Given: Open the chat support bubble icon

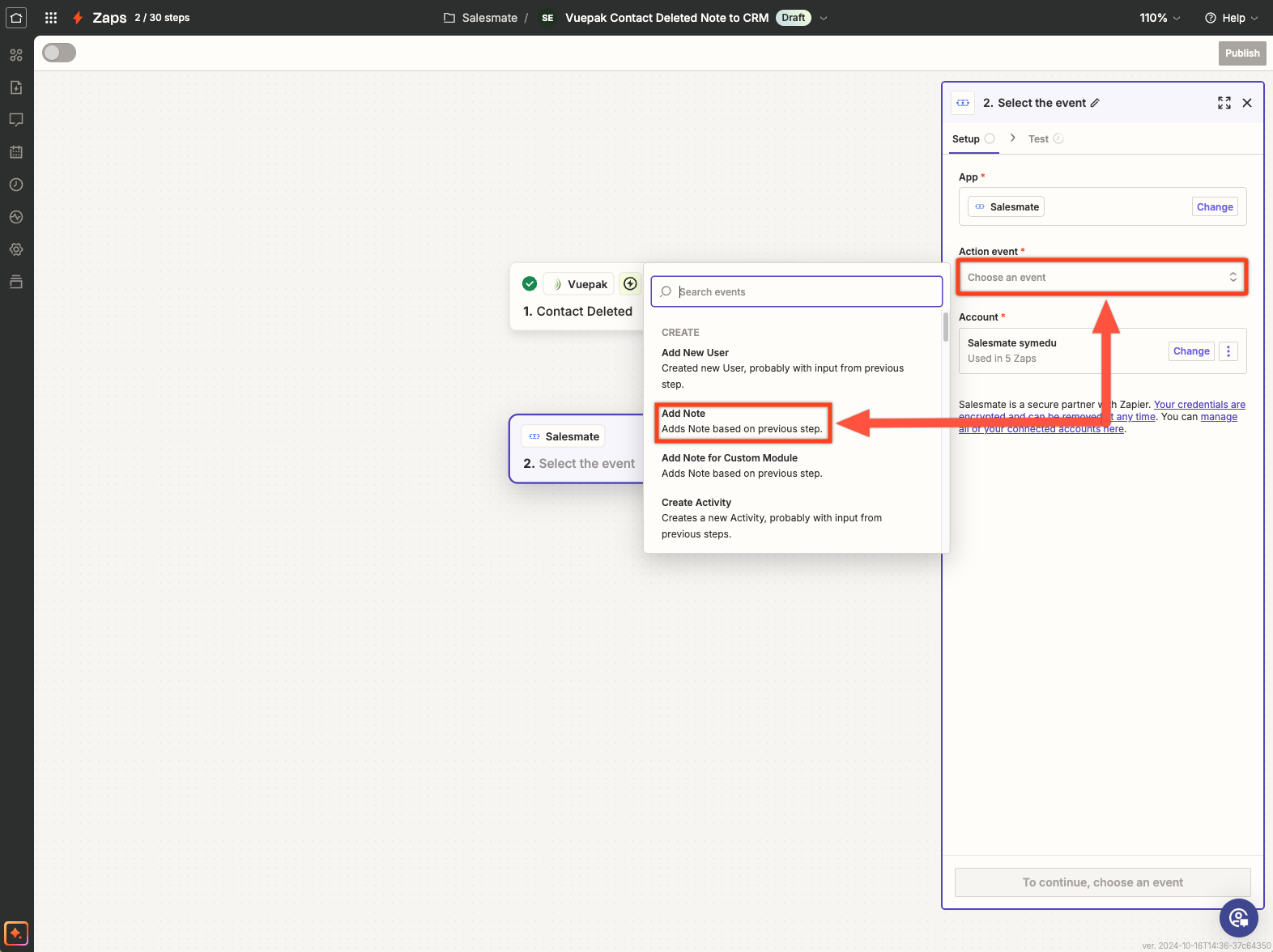Looking at the screenshot, I should (x=1238, y=917).
